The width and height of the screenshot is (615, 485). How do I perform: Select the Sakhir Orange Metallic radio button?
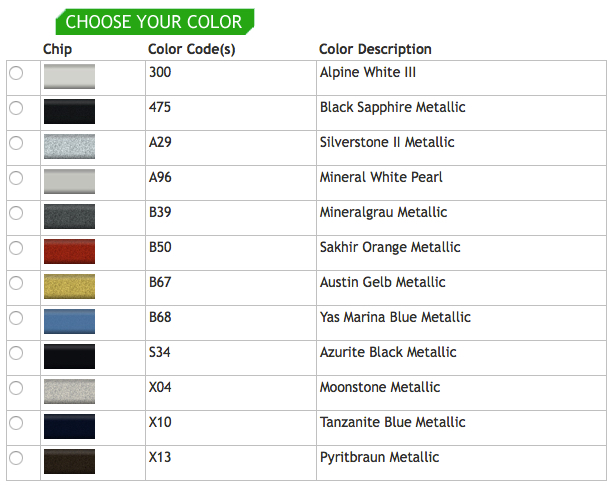tap(16, 248)
